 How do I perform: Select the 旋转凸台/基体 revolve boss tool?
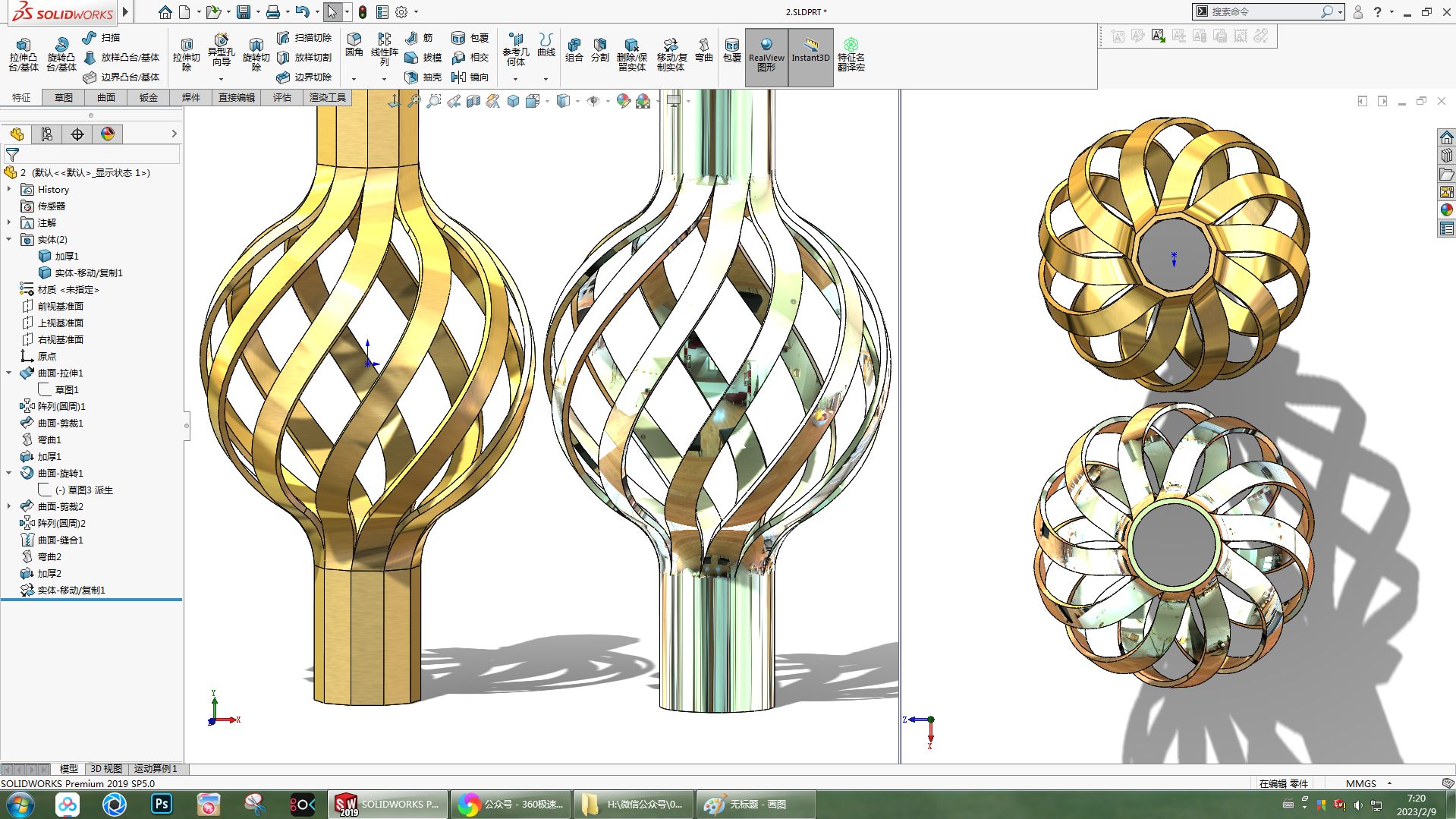pos(61,55)
